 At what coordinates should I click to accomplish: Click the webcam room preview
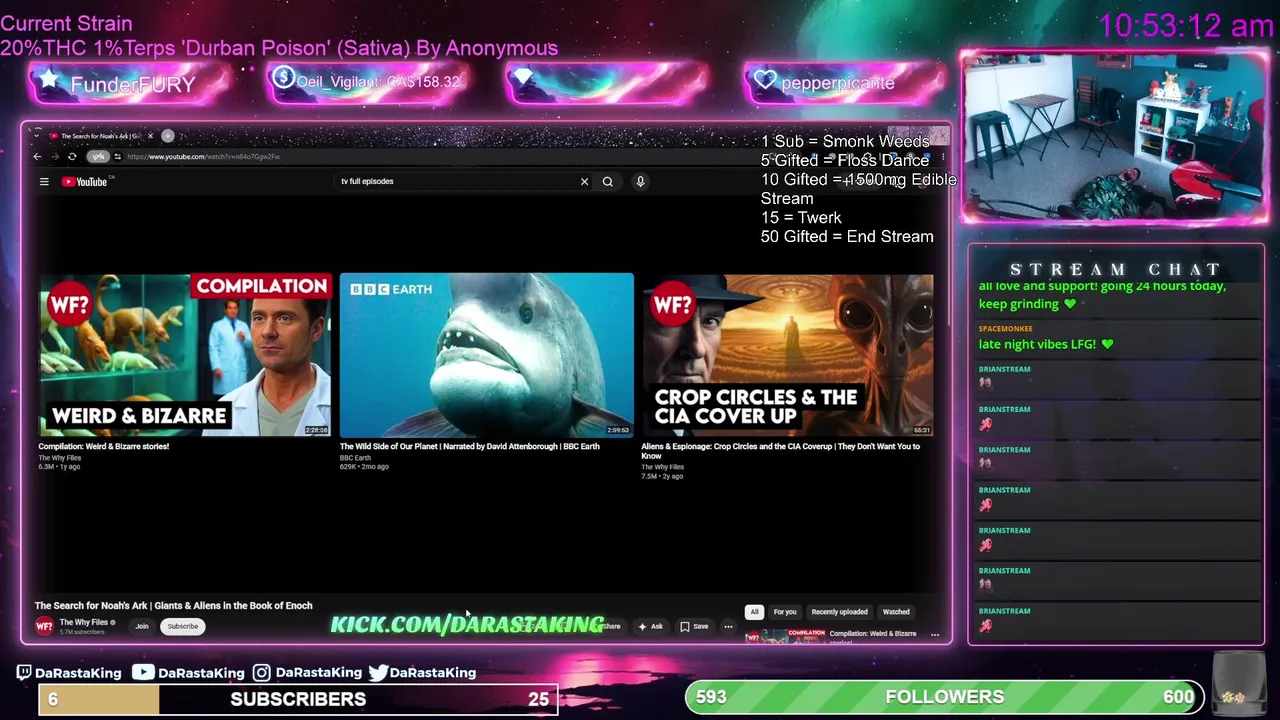pyautogui.click(x=1114, y=138)
